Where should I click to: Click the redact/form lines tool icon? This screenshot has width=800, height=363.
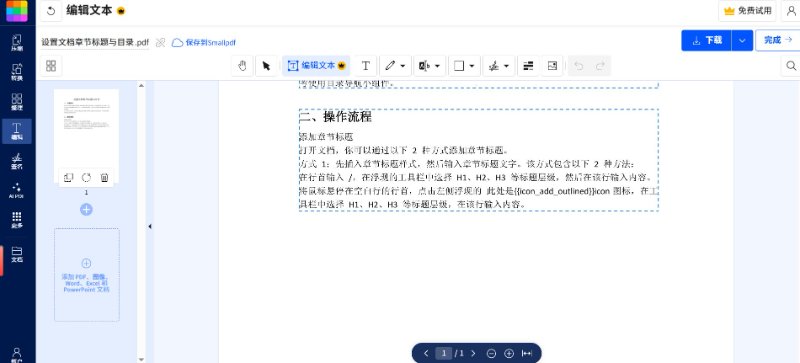(529, 66)
